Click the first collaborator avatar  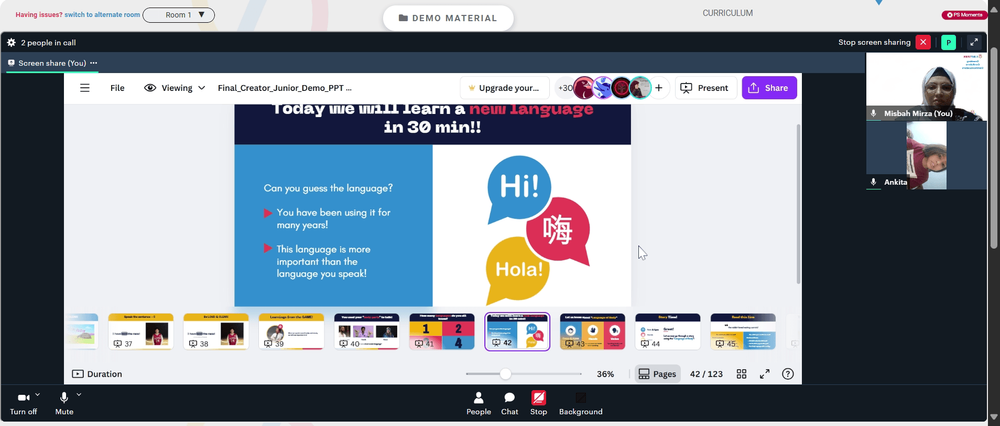coord(583,88)
